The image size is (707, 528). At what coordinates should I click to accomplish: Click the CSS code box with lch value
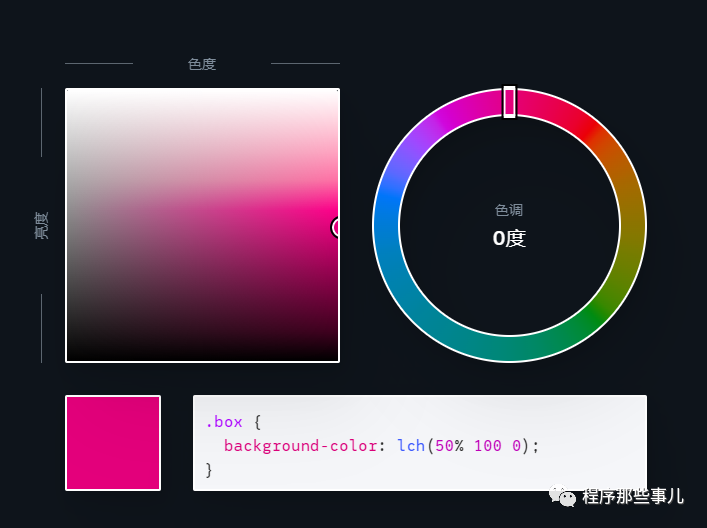420,443
